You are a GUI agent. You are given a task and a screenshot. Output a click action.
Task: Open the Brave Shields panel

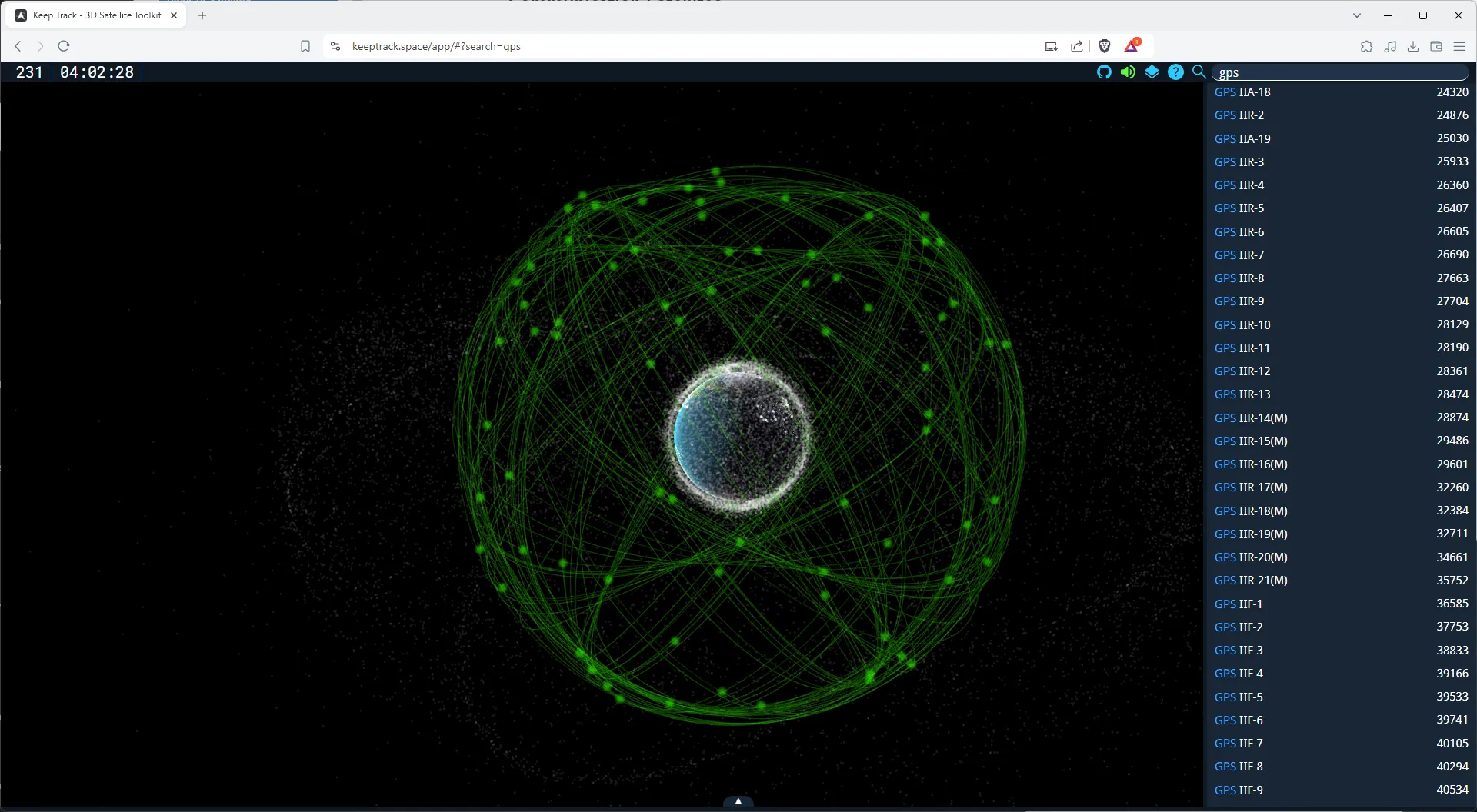pyautogui.click(x=1105, y=46)
